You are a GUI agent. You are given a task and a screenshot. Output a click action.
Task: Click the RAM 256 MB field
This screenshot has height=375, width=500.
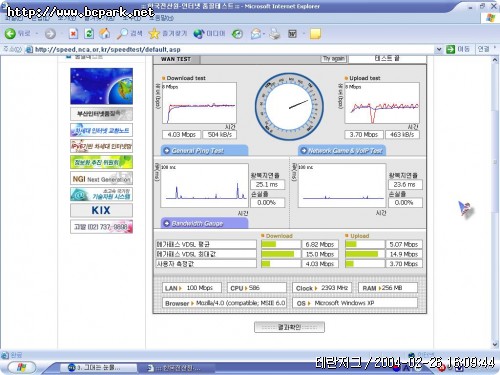(x=388, y=288)
